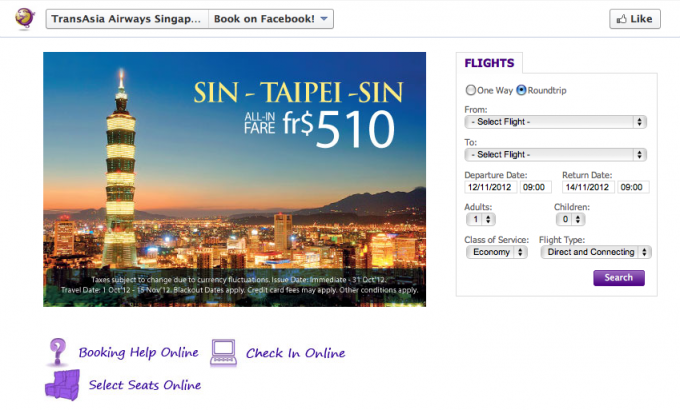
Task: Click the return time field
Action: coord(633,187)
